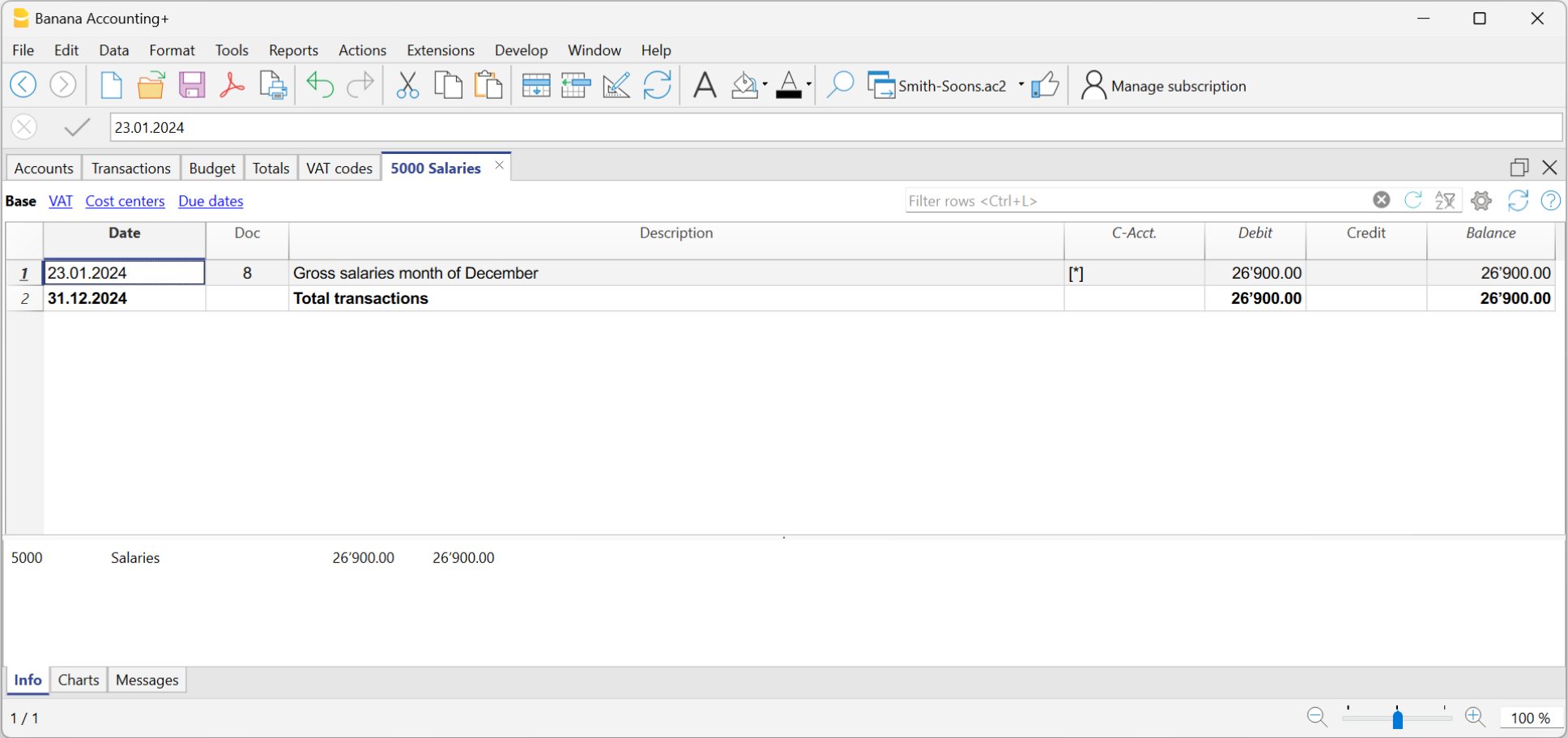Click the Add rows icon in toolbar

535,85
